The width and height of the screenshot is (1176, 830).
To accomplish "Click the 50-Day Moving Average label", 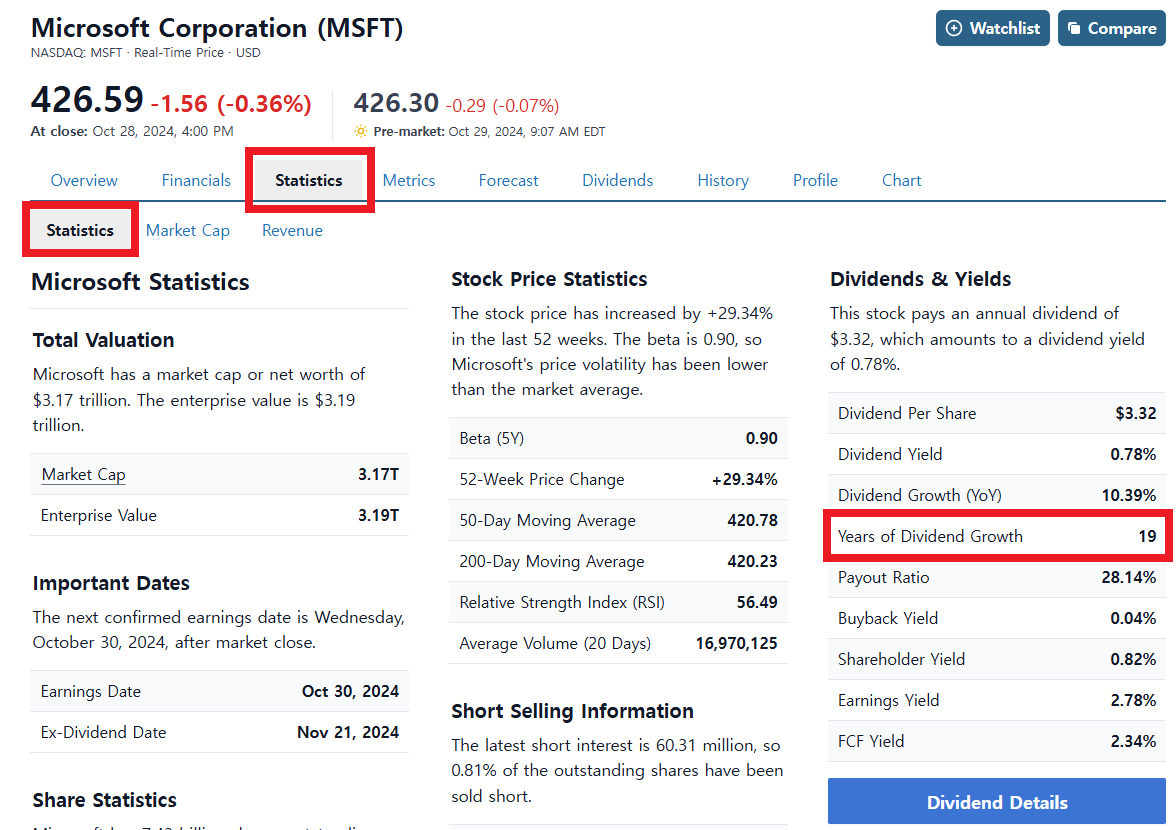I will click(548, 520).
